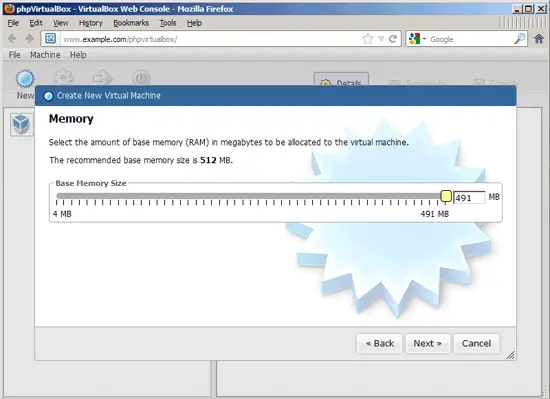Image resolution: width=550 pixels, height=399 pixels.
Task: Click the Settings gear toolbar icon
Action: coord(63,78)
